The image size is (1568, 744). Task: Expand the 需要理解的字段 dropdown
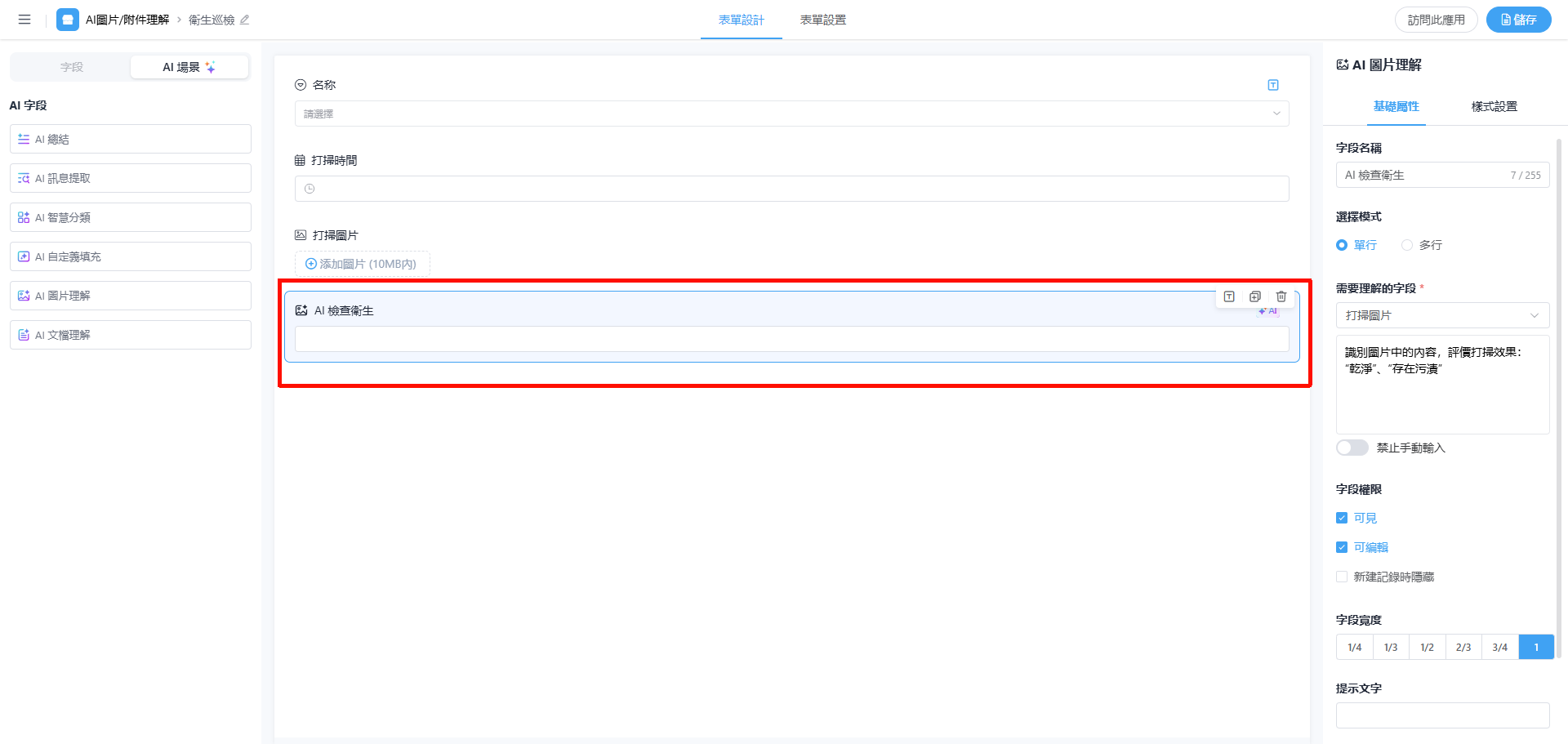(1441, 315)
